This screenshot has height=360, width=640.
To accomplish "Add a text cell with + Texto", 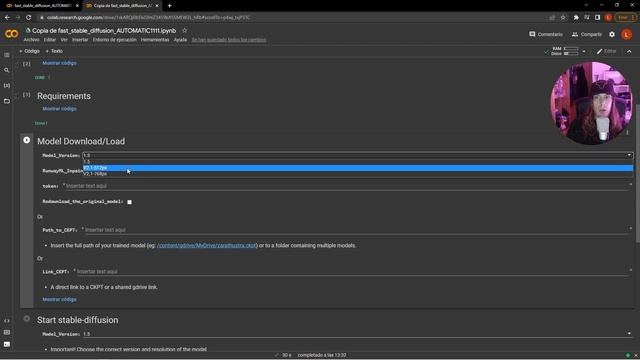I will pos(54,51).
